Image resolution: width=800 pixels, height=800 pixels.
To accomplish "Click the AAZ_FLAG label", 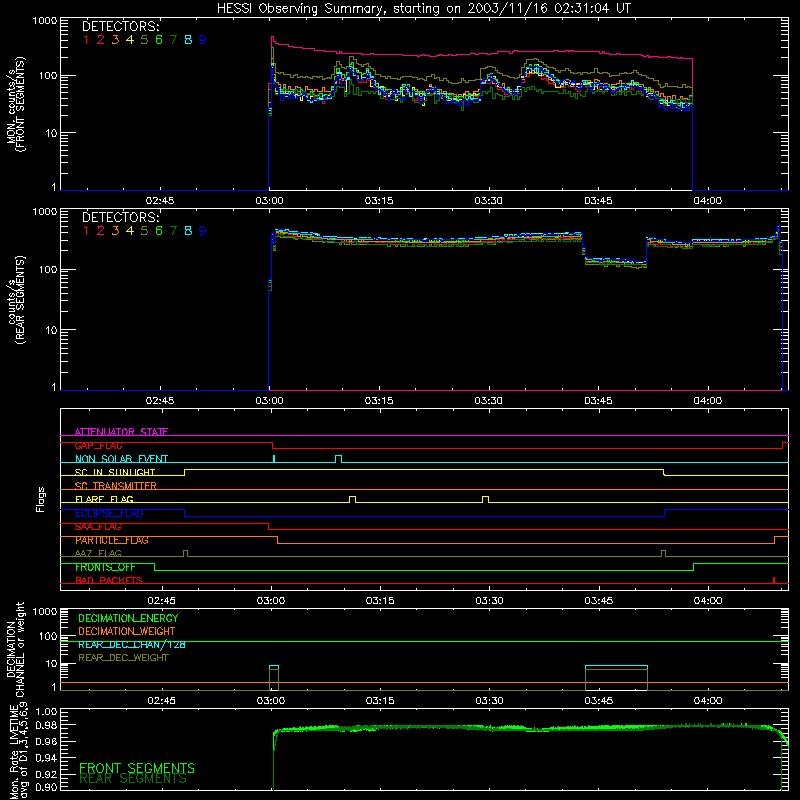I will pos(98,554).
